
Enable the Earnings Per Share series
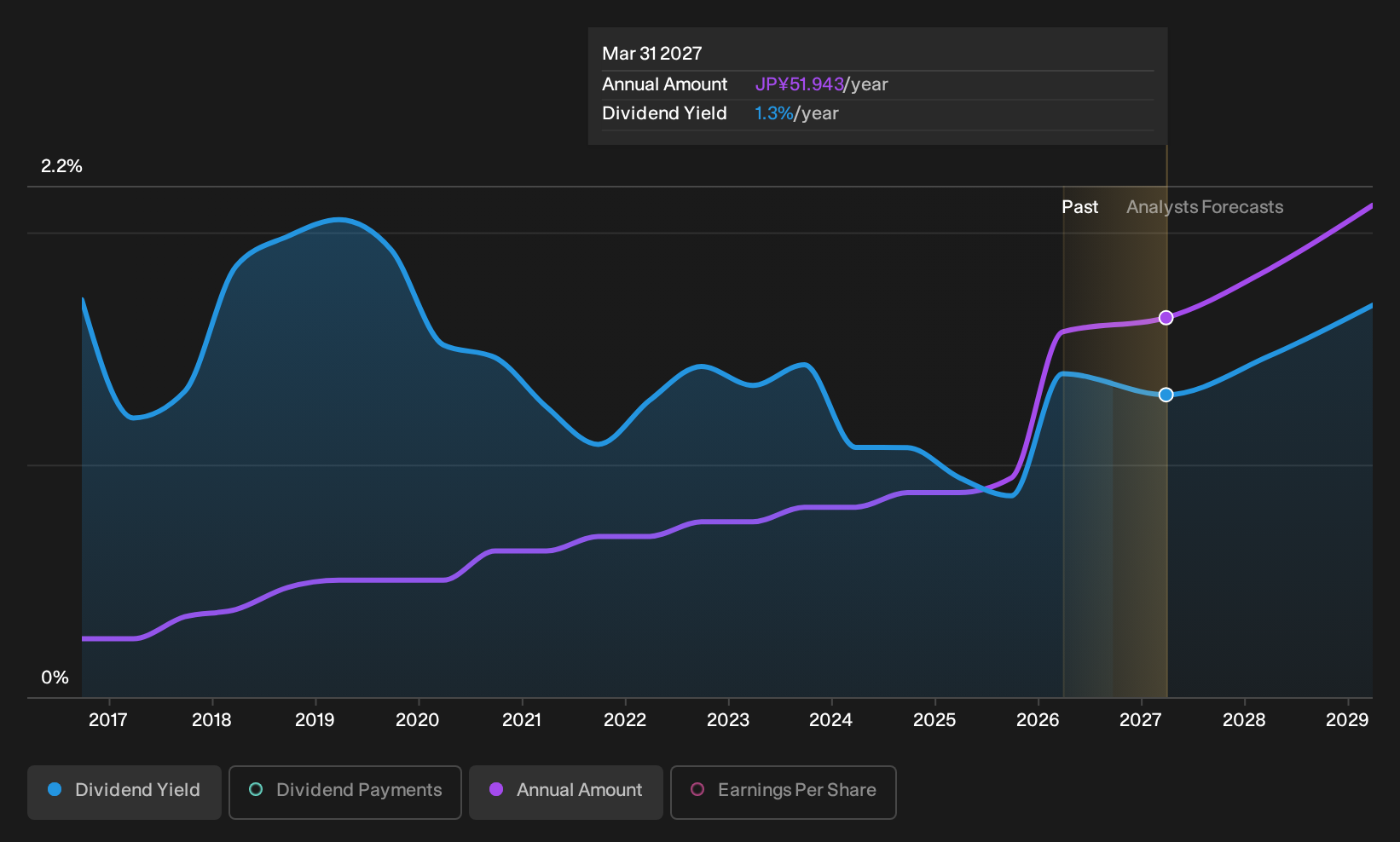[x=784, y=793]
